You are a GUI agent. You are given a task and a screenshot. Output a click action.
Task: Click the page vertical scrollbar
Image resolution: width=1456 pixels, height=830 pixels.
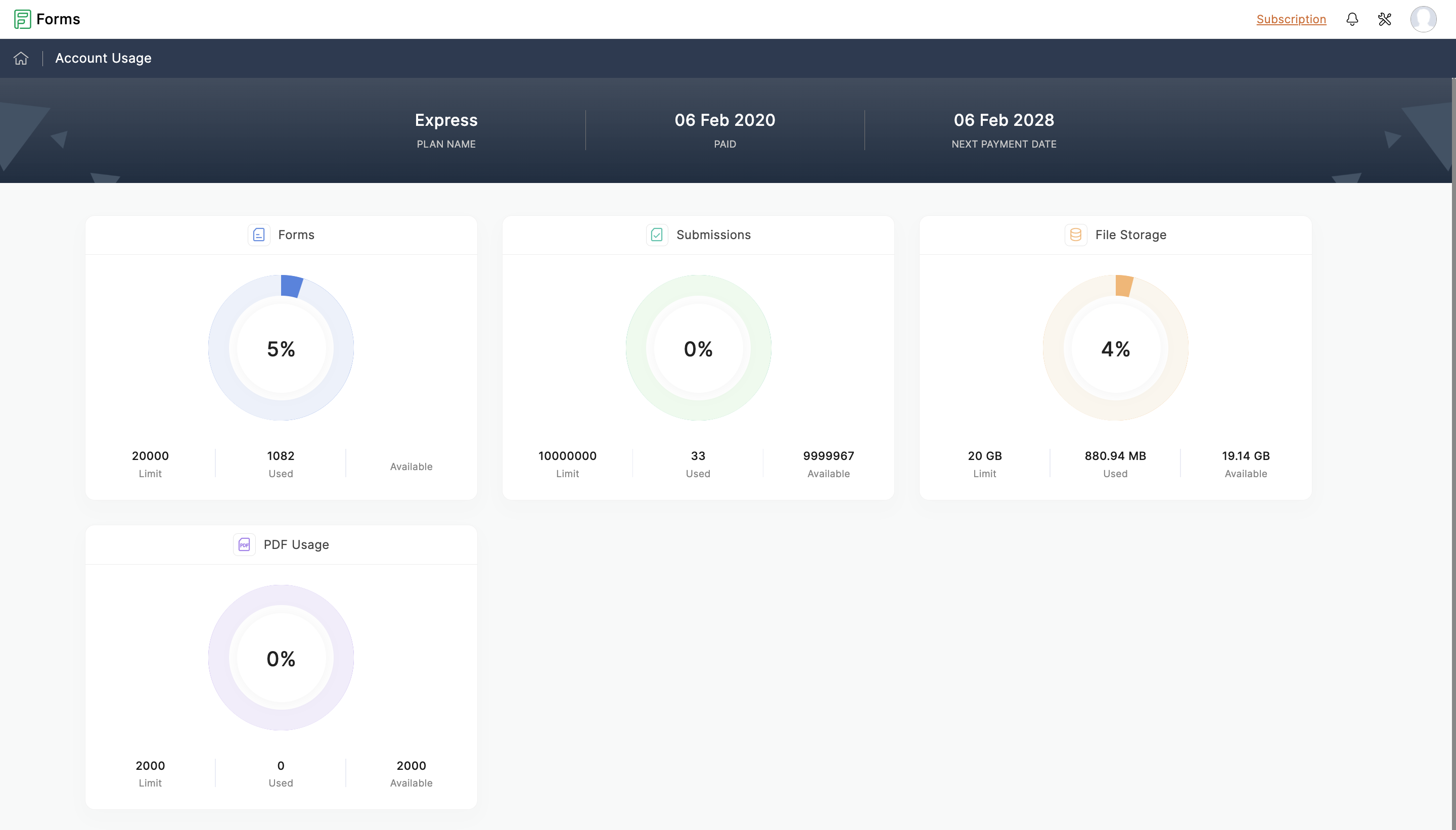1453,454
